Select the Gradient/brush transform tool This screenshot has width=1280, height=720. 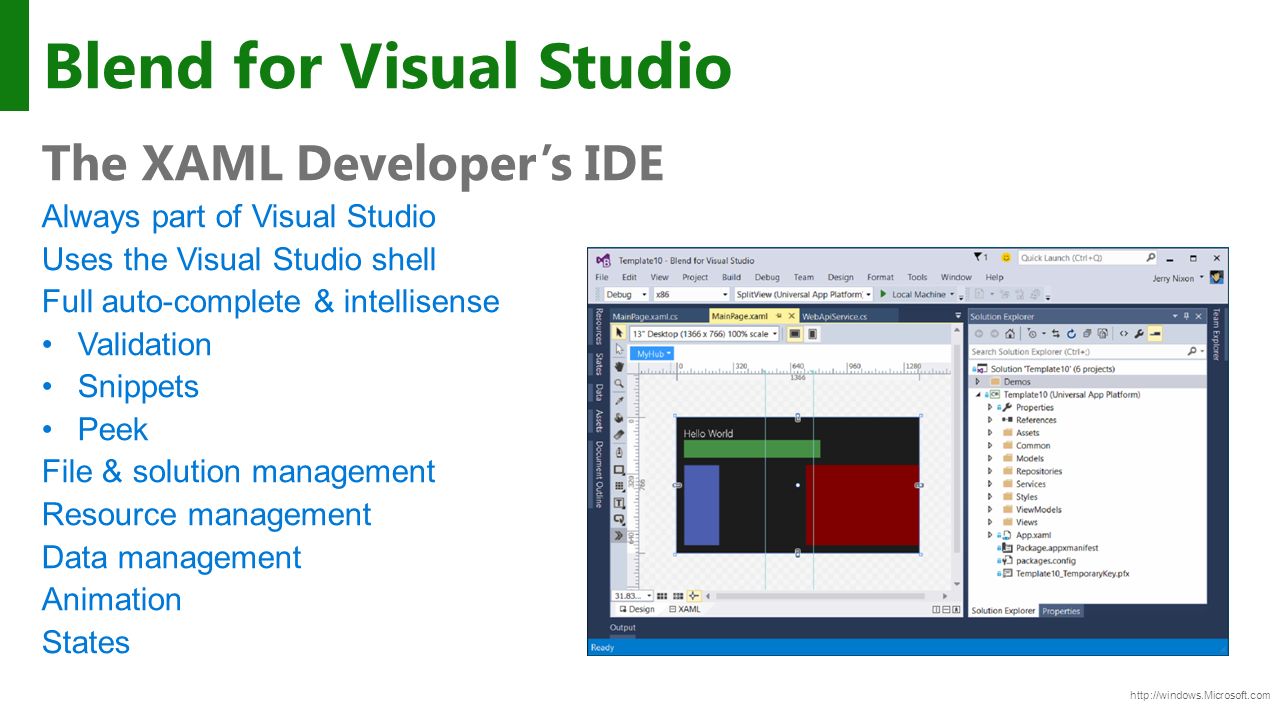pos(619,435)
